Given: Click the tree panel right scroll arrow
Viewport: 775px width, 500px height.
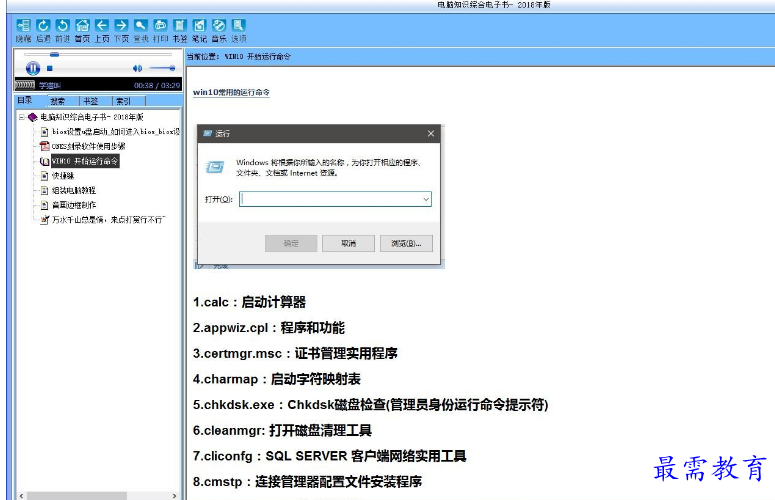Looking at the screenshot, I should coord(174,496).
